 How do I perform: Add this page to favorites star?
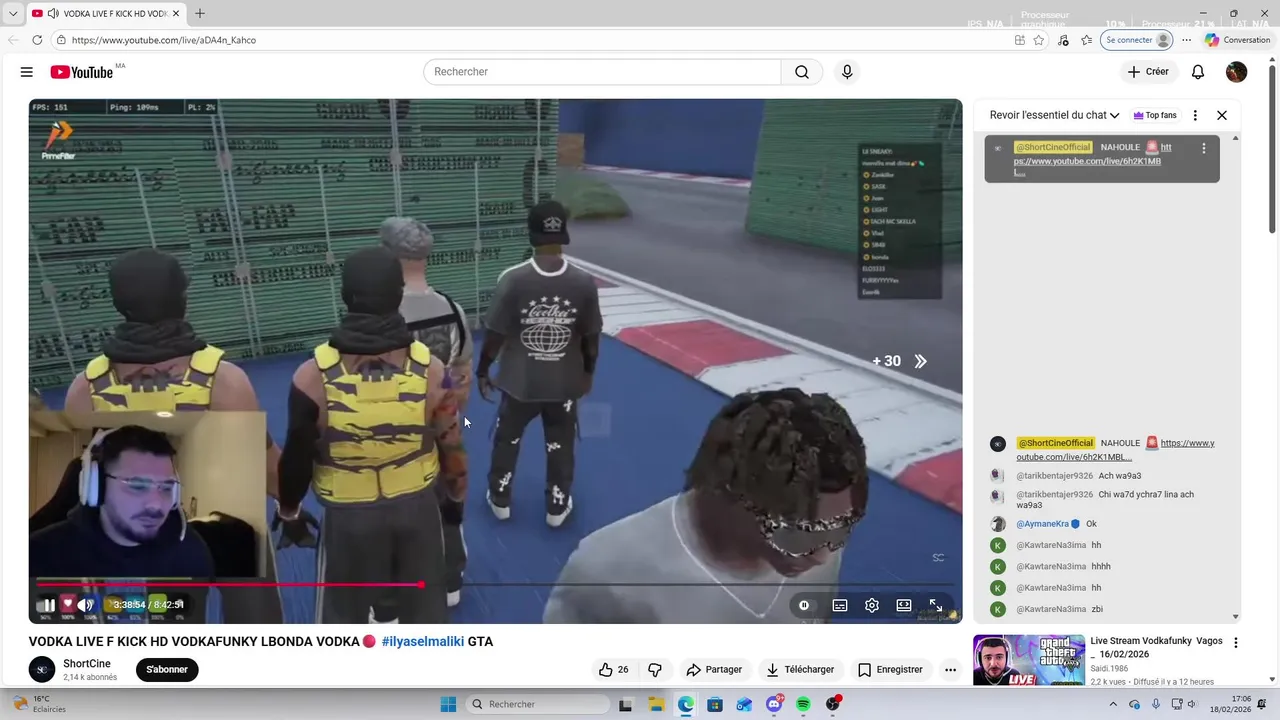1039,40
